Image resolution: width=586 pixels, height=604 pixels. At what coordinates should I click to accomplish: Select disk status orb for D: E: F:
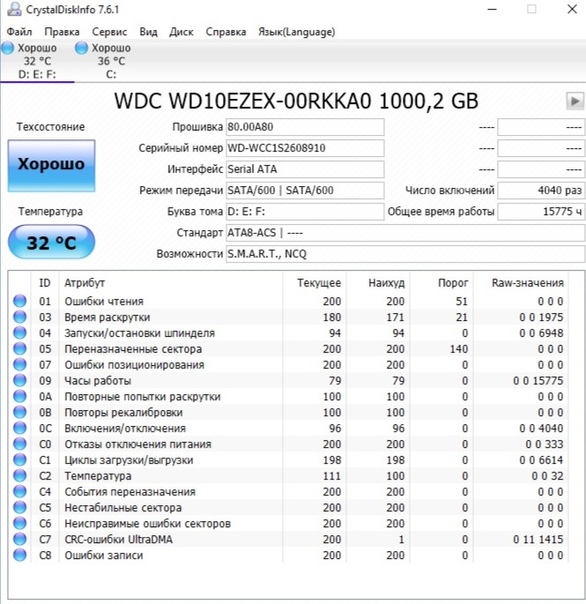click(x=7, y=48)
